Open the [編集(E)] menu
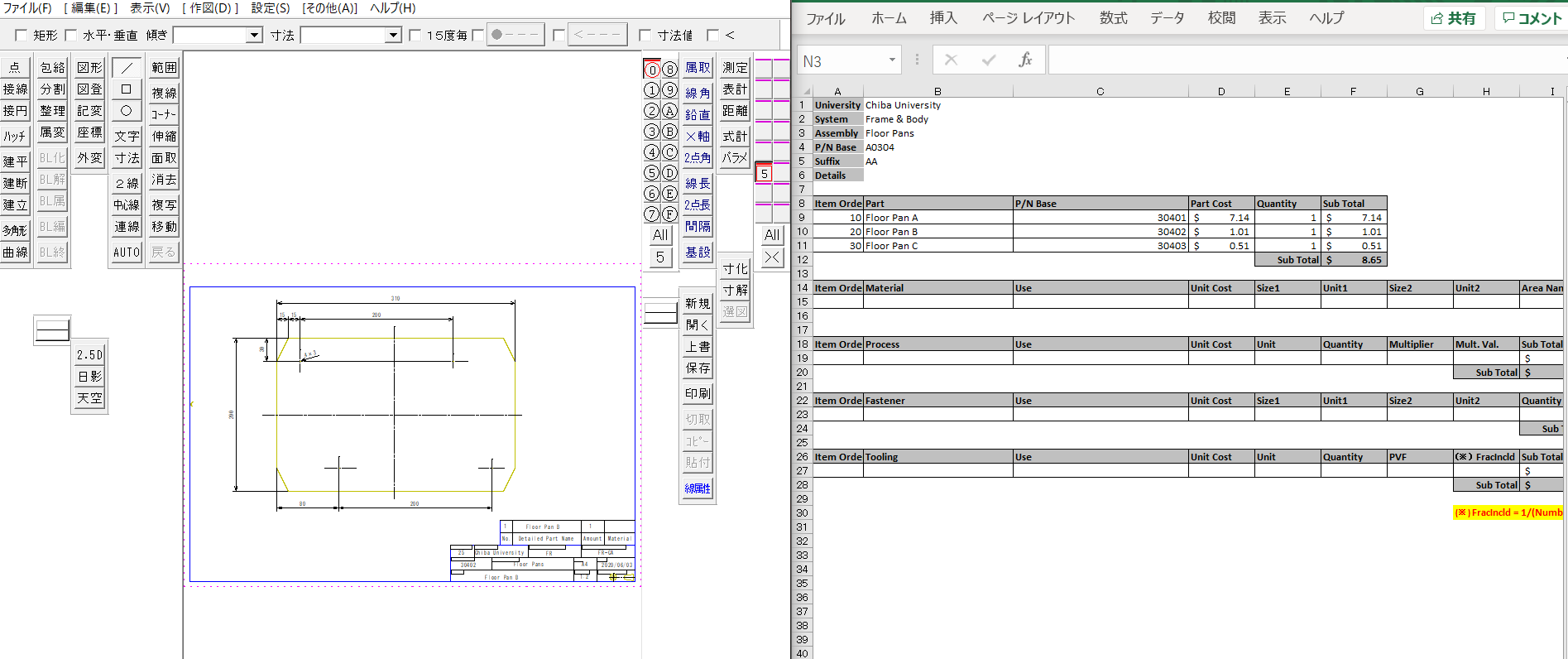1568x659 pixels. tap(90, 8)
